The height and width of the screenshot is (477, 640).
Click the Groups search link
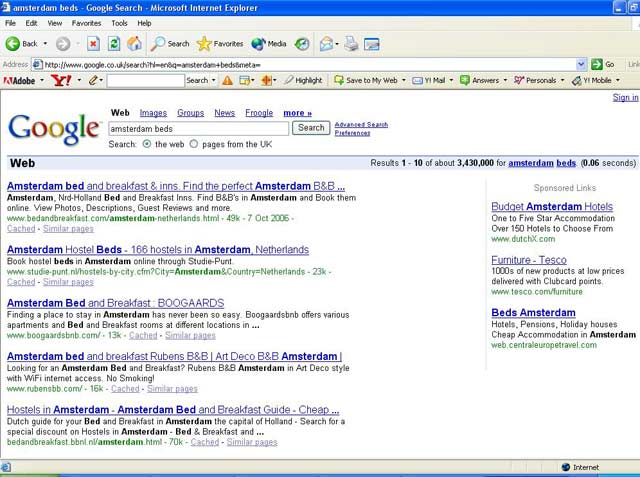coord(191,113)
